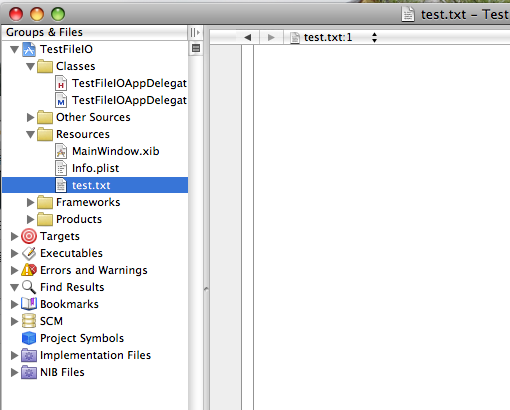The image size is (510, 410).
Task: Click the red Targets bullseye icon
Action: click(29, 236)
